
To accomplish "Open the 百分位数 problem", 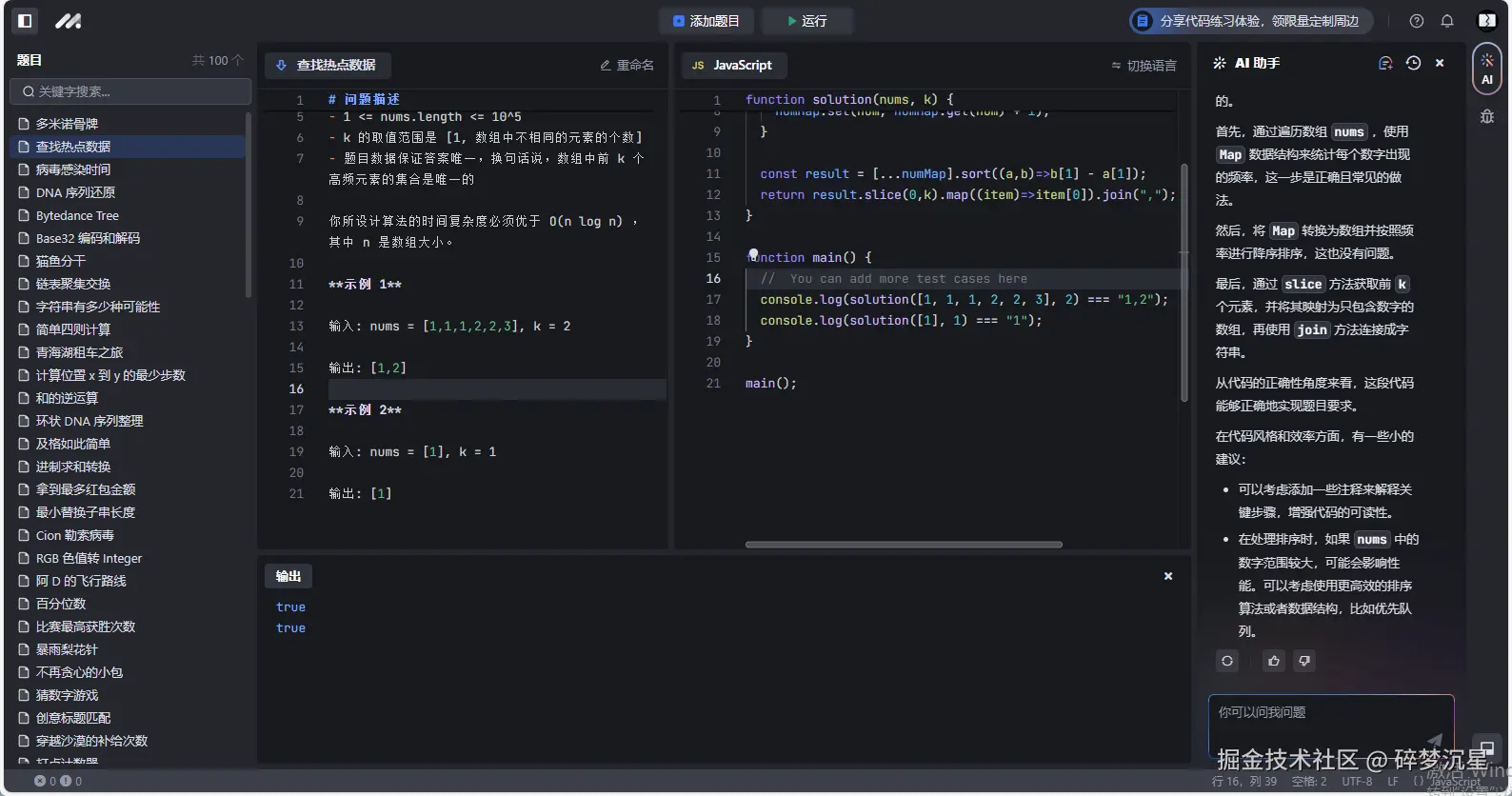I will 128,604.
